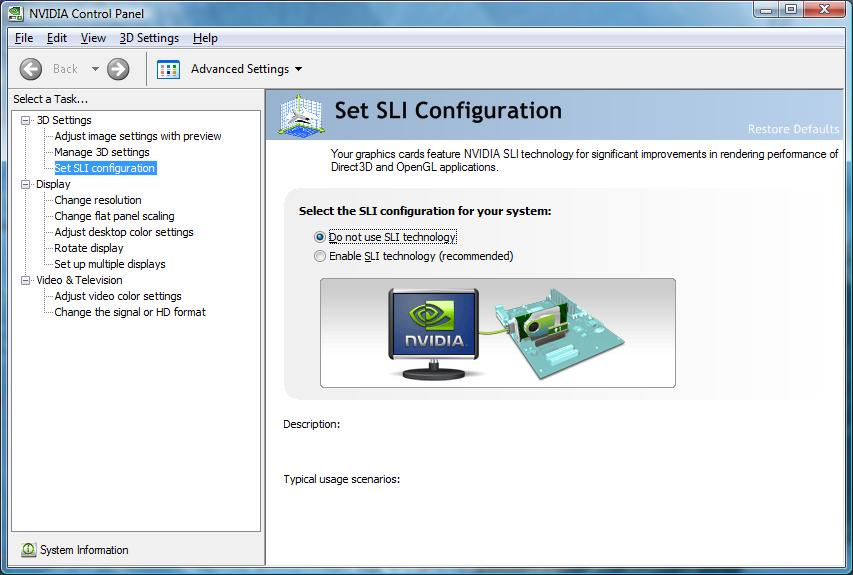Open the Back history dropdown arrow
Screen dimensions: 853x575
[x=96, y=69]
